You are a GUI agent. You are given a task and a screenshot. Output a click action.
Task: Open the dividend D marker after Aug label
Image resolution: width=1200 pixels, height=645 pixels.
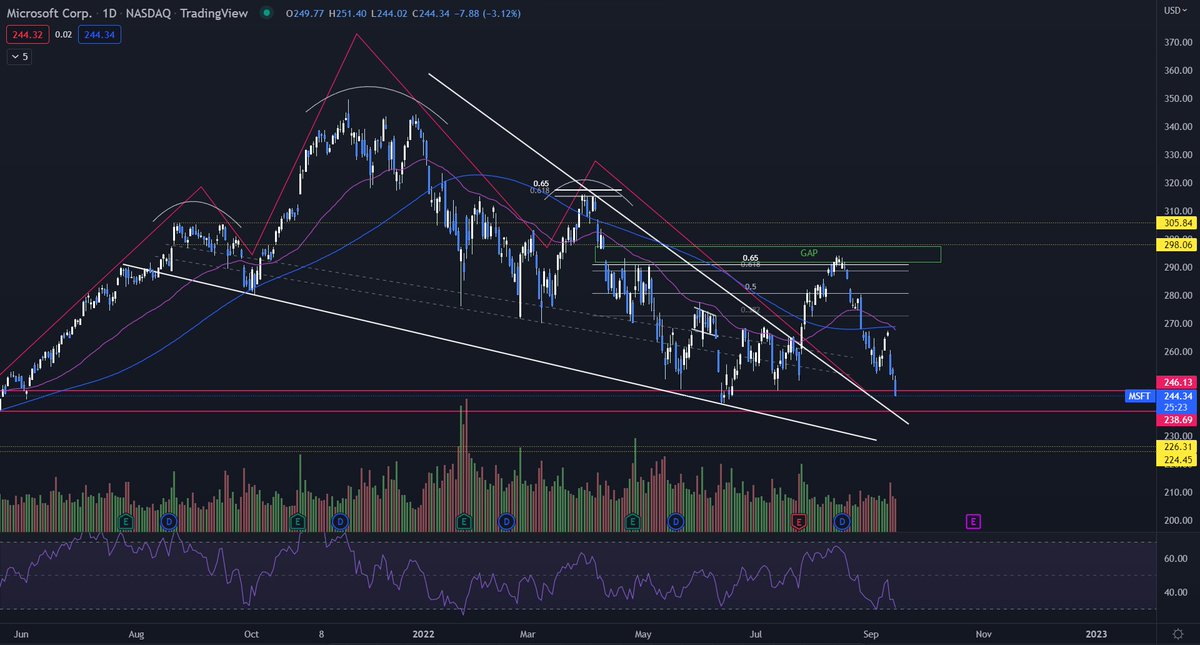tap(169, 521)
